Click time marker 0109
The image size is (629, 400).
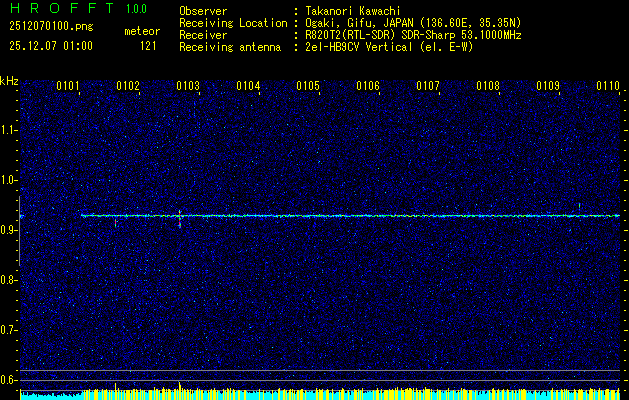click(548, 85)
